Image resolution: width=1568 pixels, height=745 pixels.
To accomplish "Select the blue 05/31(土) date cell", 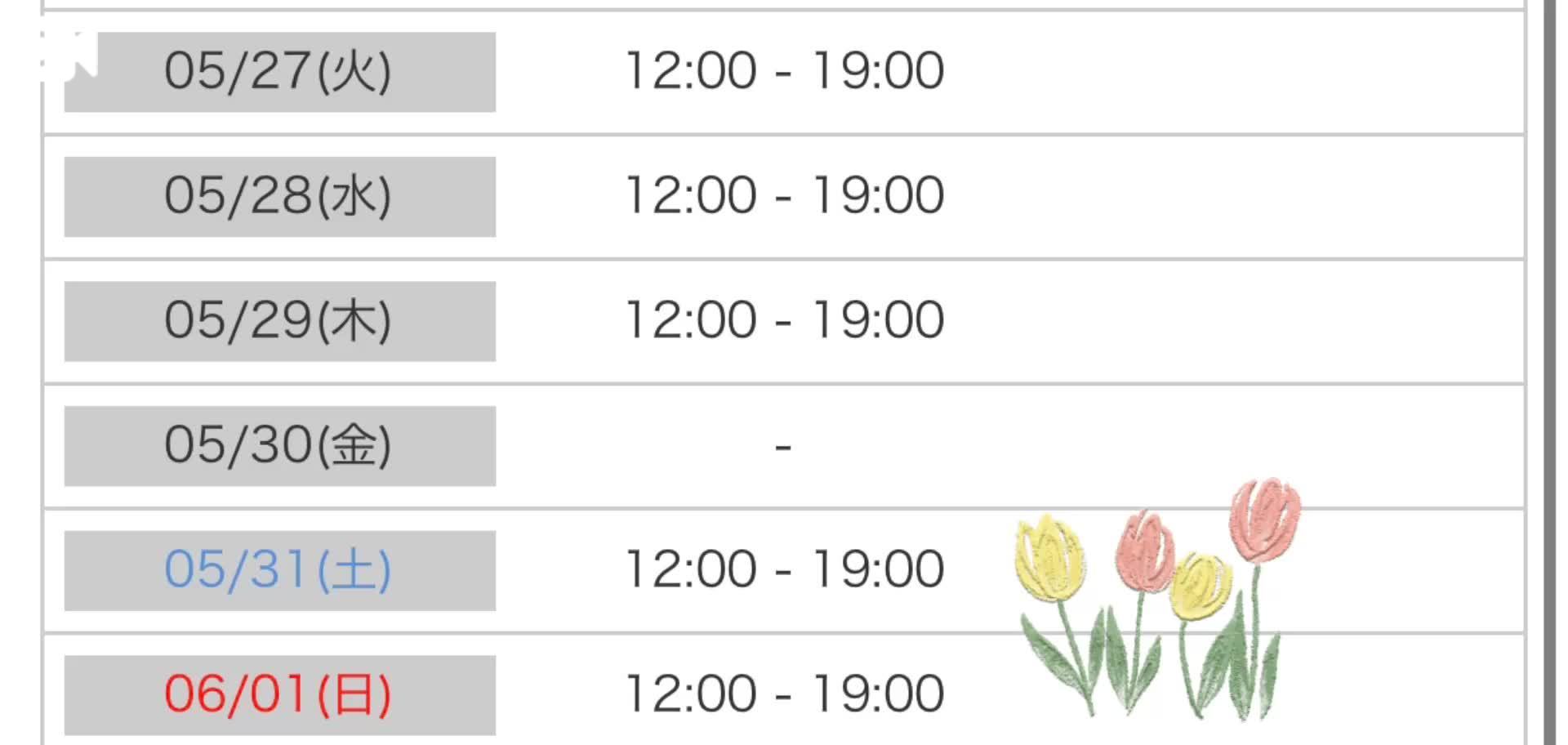I will (279, 570).
